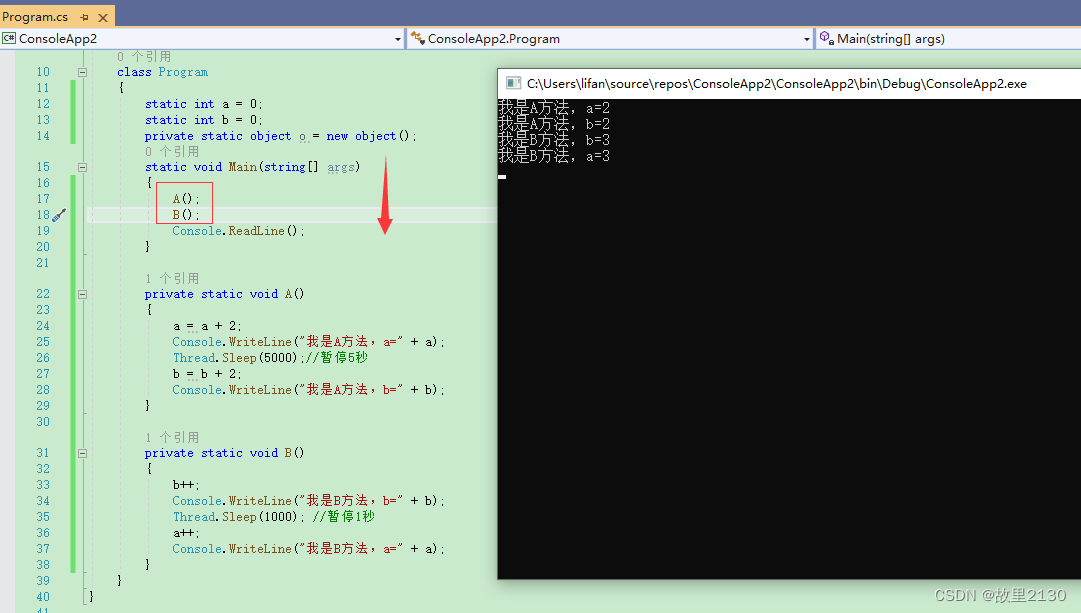Open the ConsoleApp2 project dropdown

[x=397, y=39]
